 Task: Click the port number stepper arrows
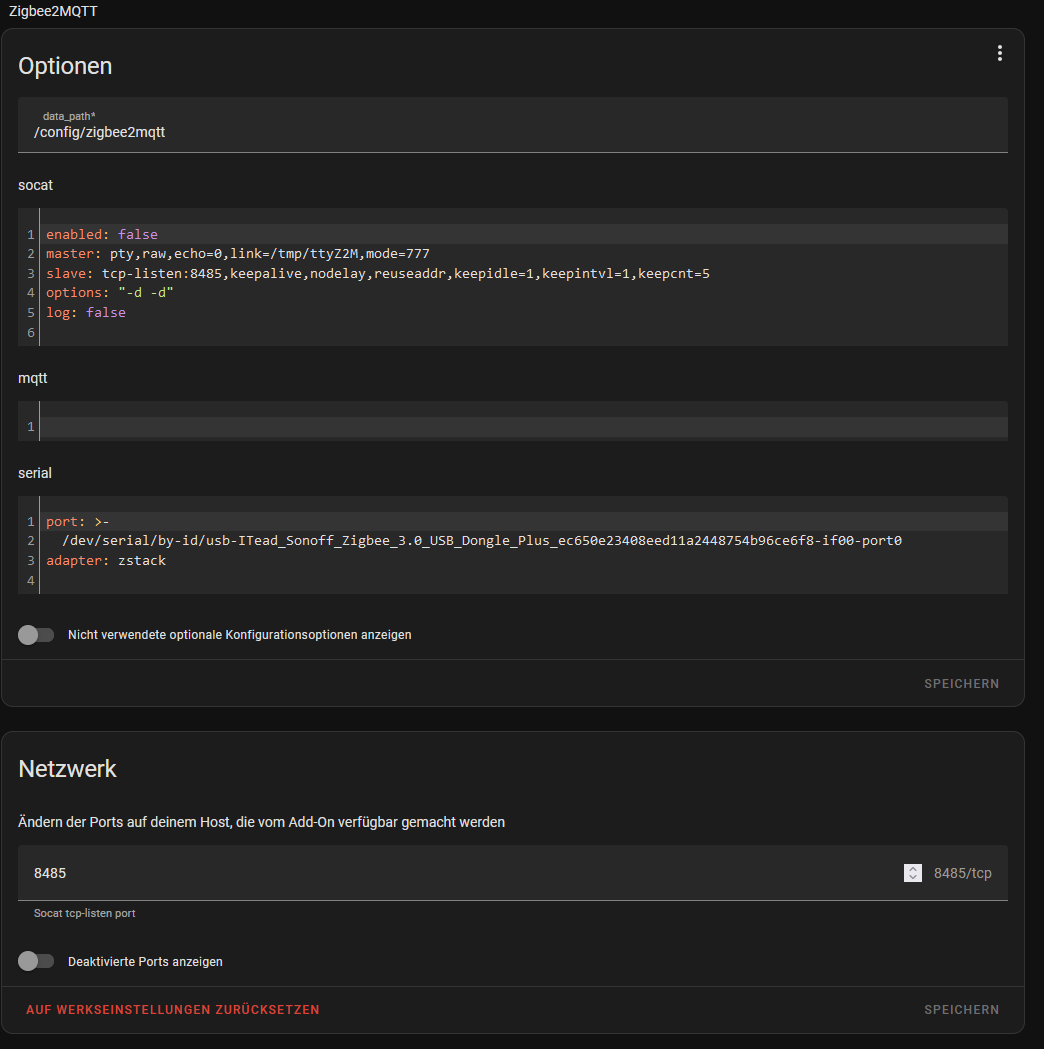912,873
